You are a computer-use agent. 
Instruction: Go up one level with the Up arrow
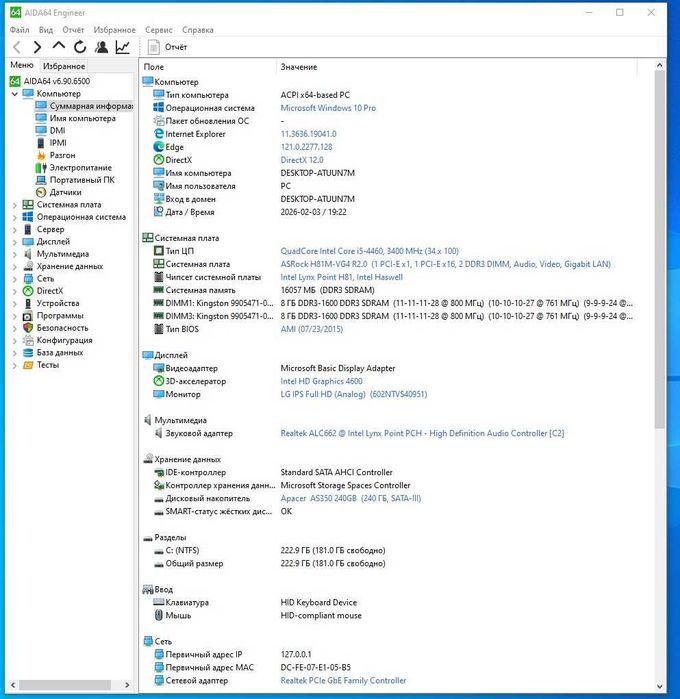tap(58, 46)
